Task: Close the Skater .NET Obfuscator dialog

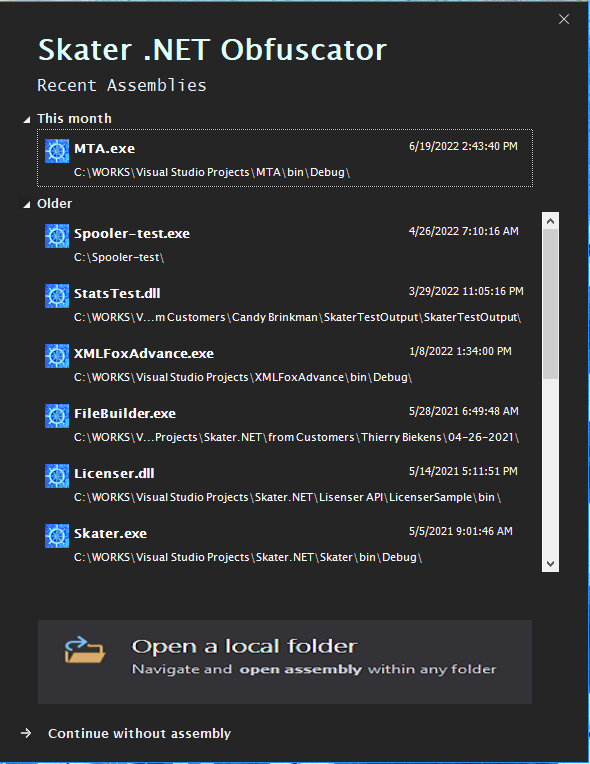Action: pyautogui.click(x=564, y=19)
